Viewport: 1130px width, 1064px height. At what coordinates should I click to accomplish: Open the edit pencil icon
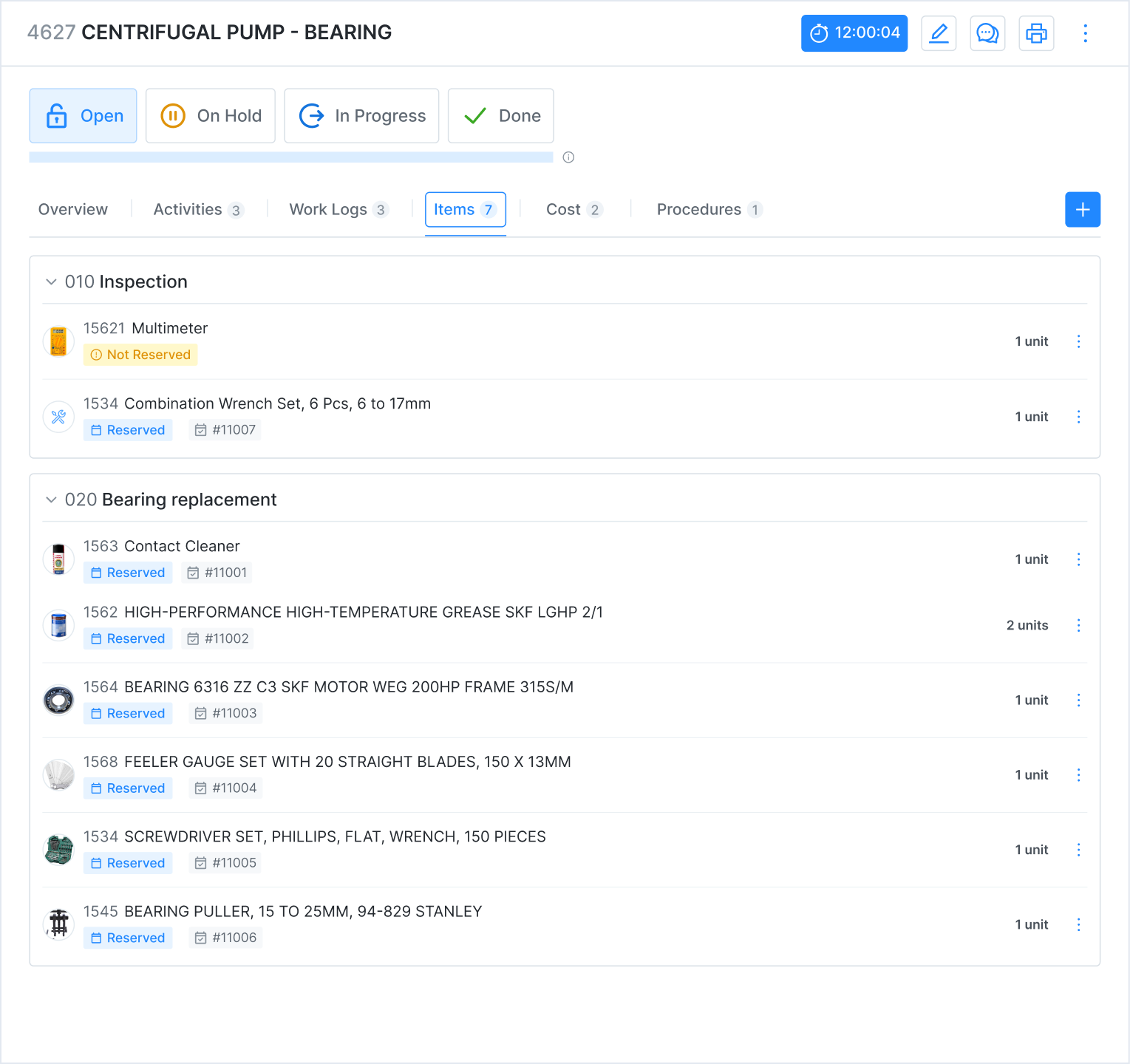[939, 33]
